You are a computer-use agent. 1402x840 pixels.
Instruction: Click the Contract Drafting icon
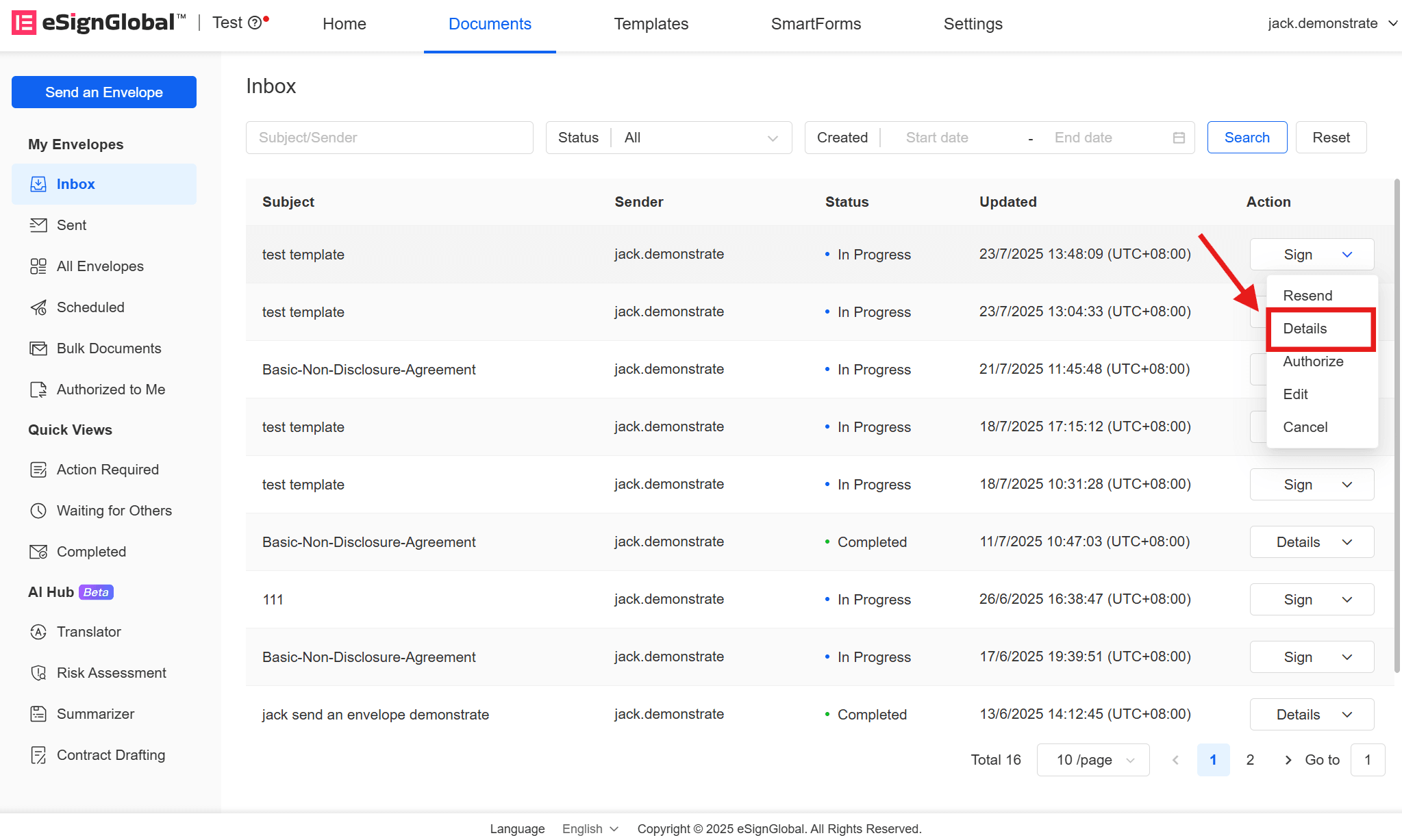click(x=38, y=755)
